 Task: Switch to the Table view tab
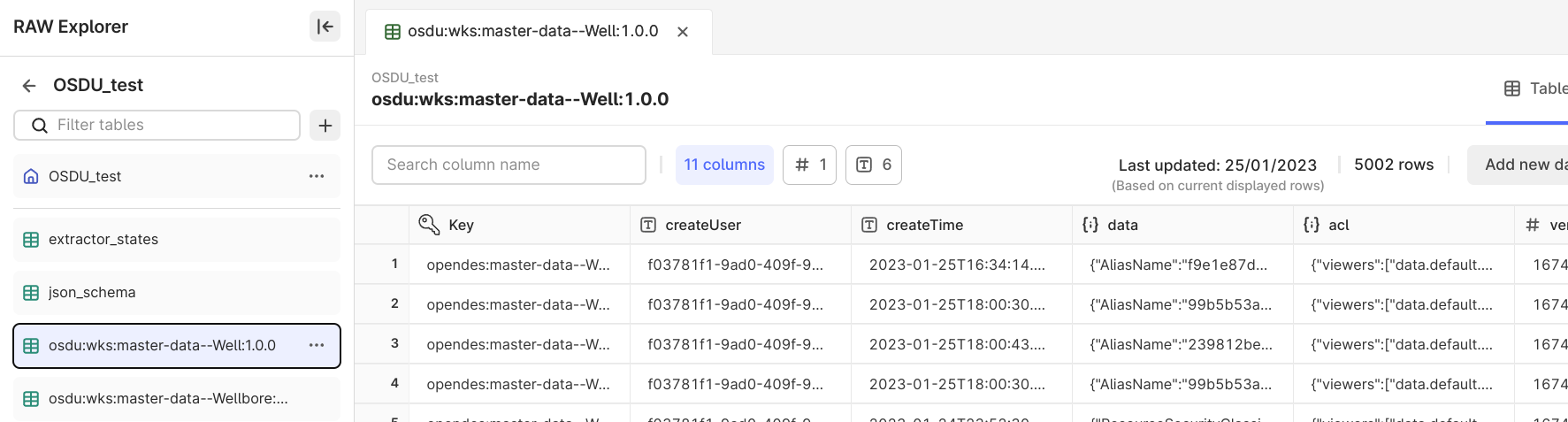(1535, 88)
